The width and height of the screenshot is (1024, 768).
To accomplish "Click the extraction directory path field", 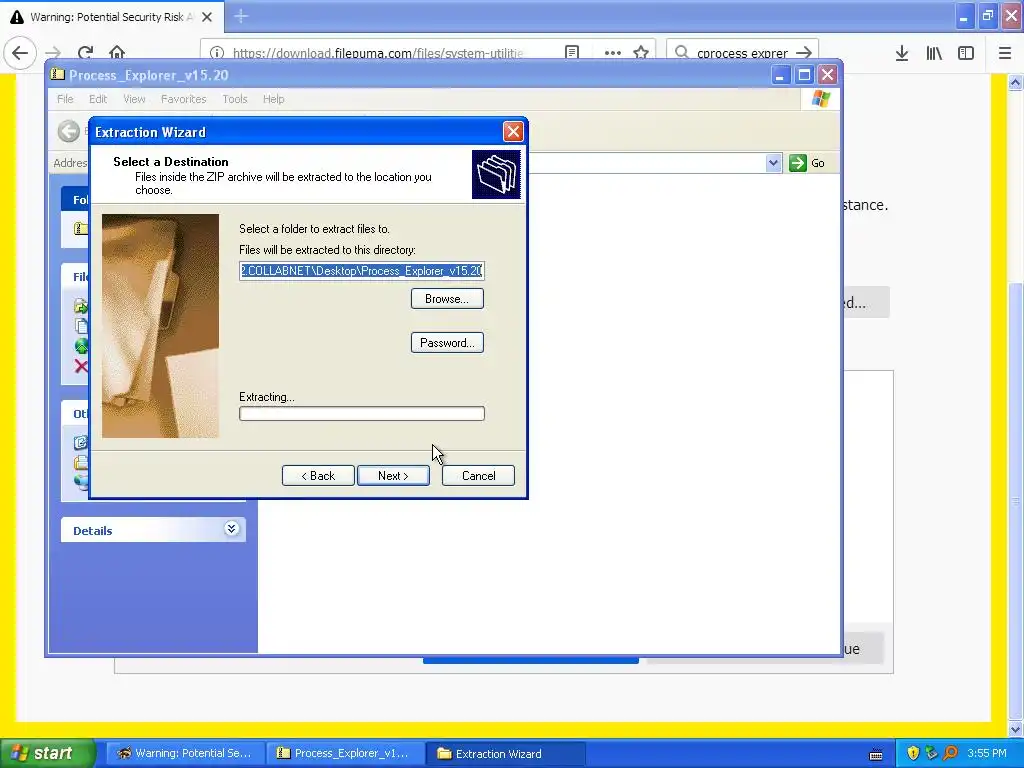I will coord(362,270).
